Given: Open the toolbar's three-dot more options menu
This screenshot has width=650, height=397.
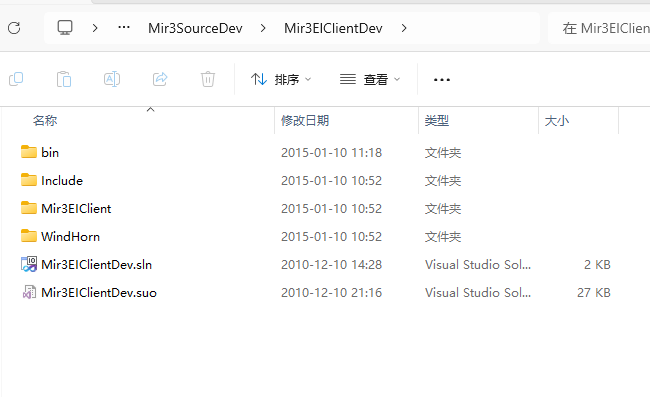Looking at the screenshot, I should coord(442,80).
